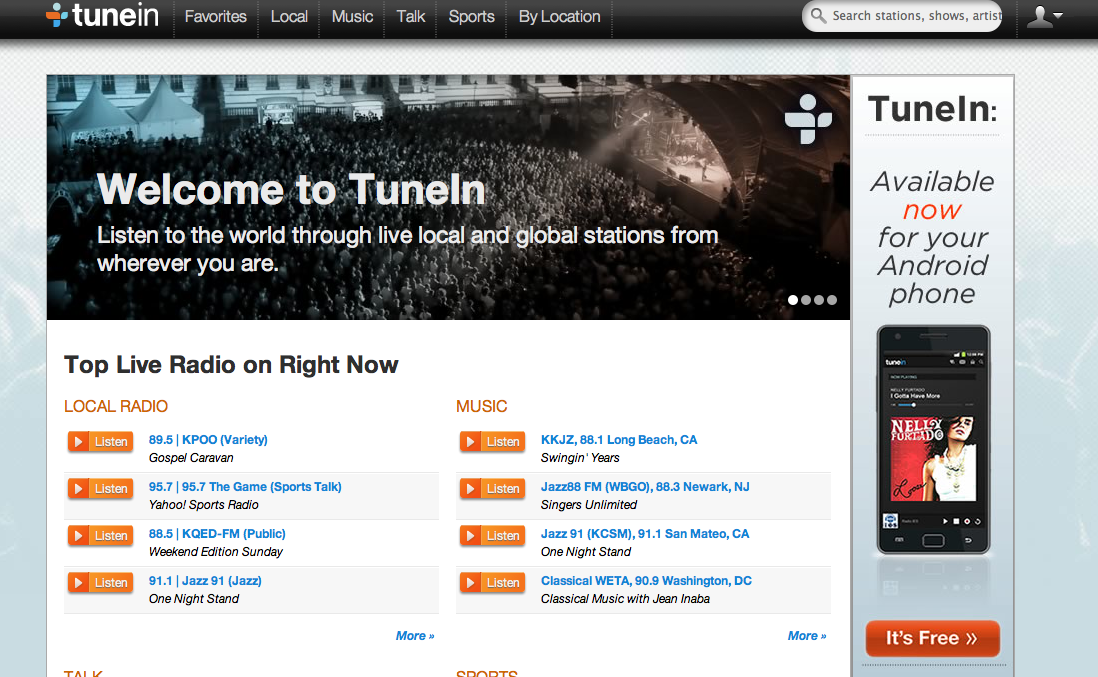
Task: Select the second banner slide dot
Action: tap(806, 300)
